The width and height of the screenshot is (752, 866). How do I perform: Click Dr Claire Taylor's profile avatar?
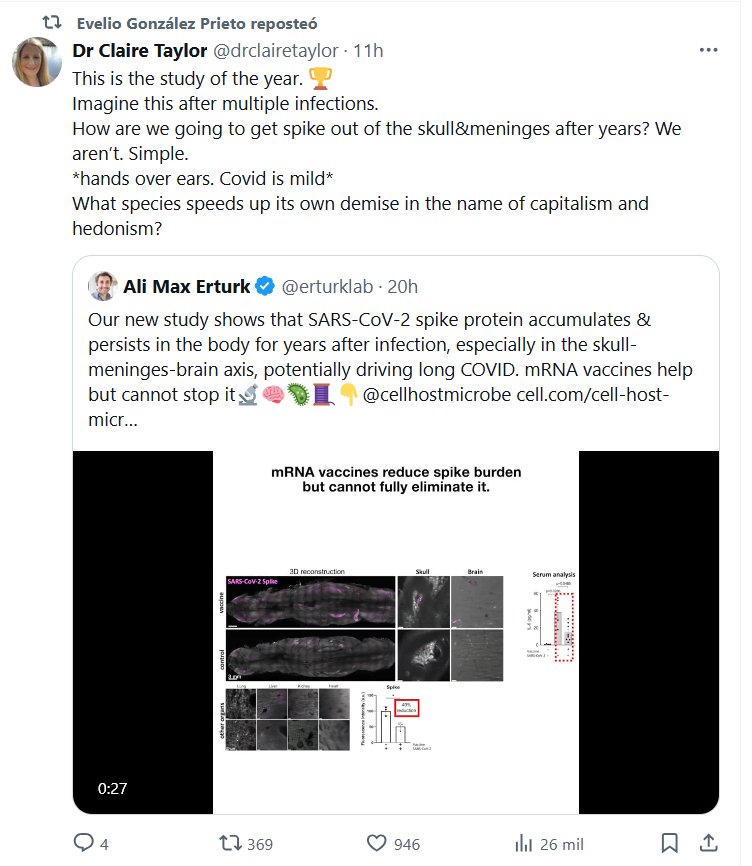click(38, 63)
